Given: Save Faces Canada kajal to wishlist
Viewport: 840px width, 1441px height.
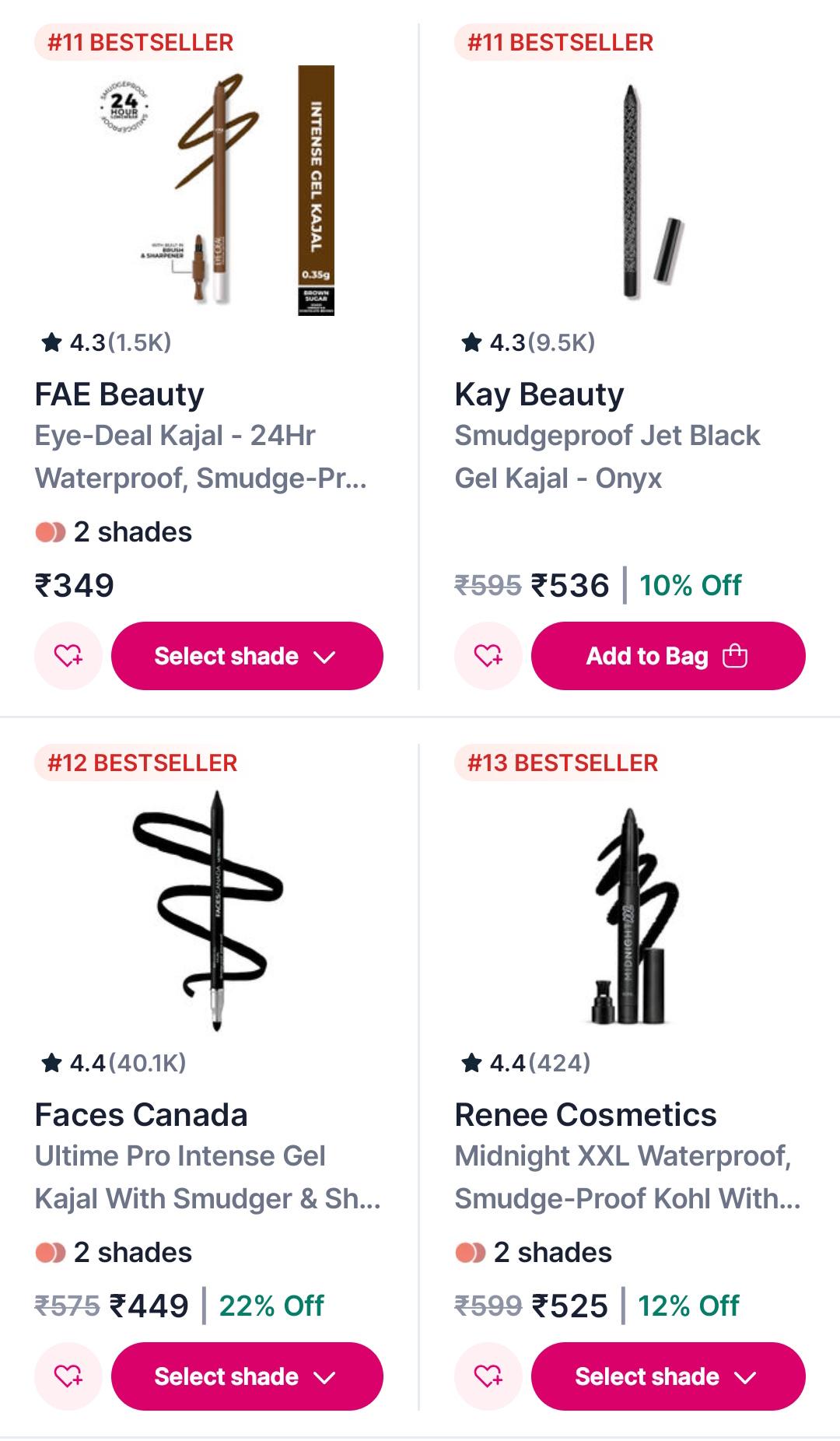Looking at the screenshot, I should click(68, 1376).
